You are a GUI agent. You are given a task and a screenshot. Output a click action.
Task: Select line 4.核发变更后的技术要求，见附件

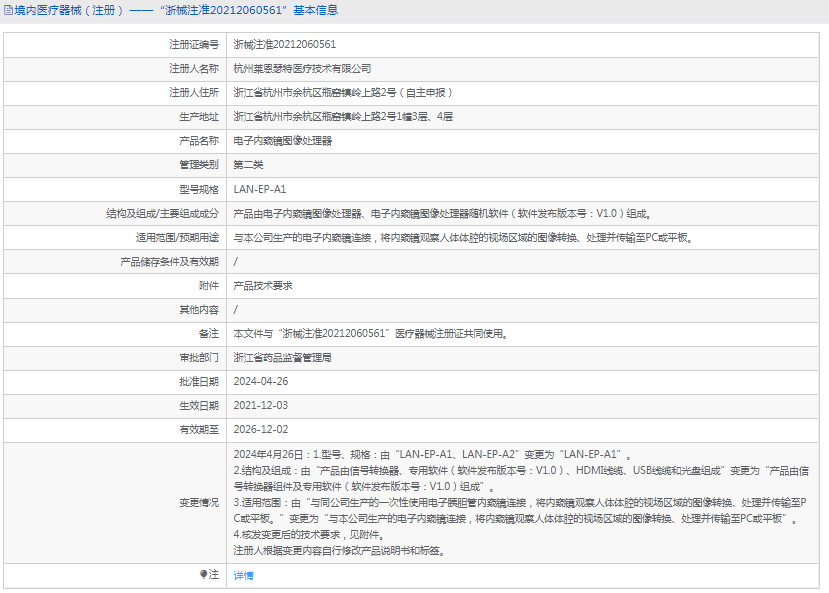click(309, 535)
